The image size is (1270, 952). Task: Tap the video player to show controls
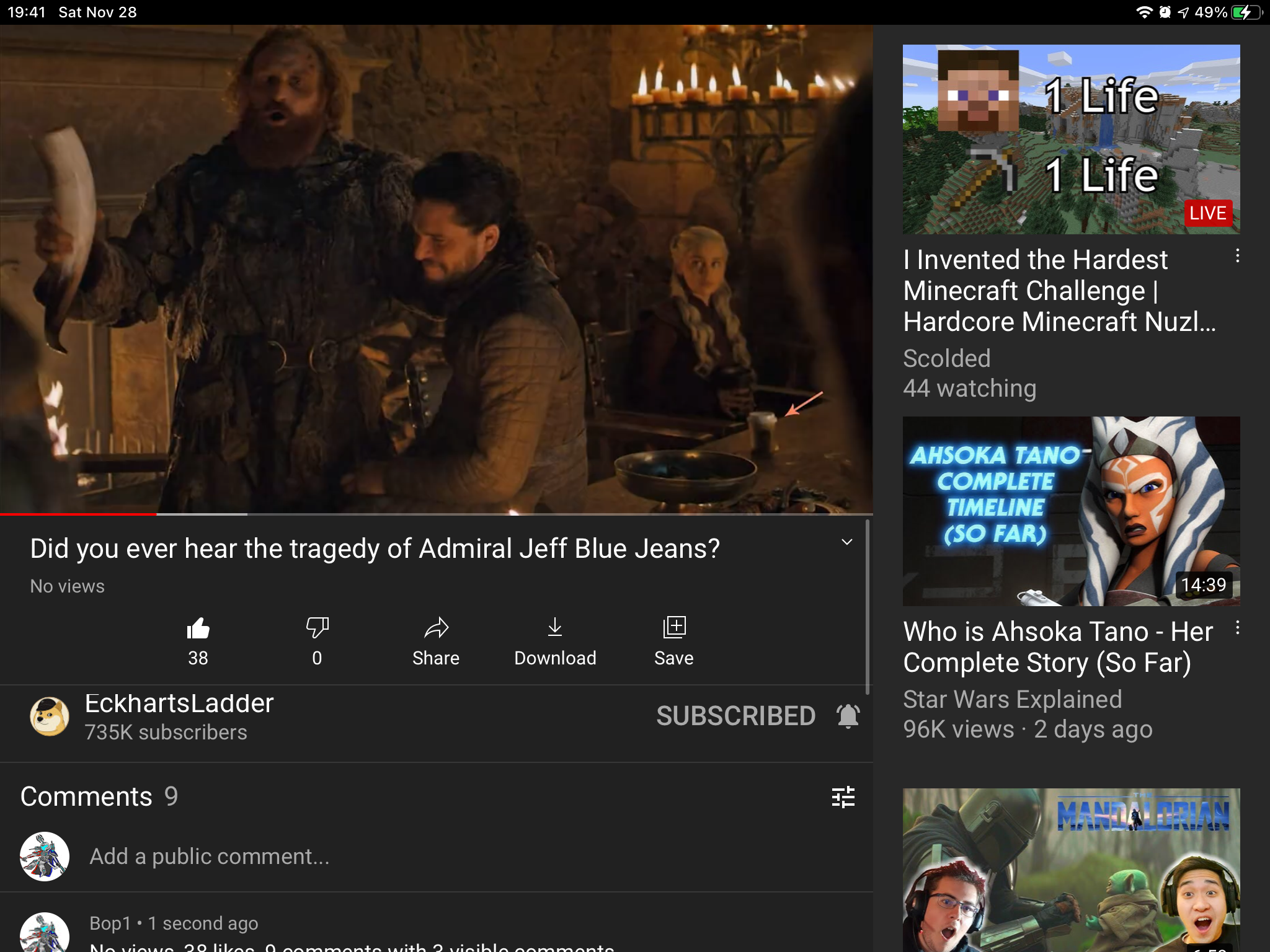[437, 270]
